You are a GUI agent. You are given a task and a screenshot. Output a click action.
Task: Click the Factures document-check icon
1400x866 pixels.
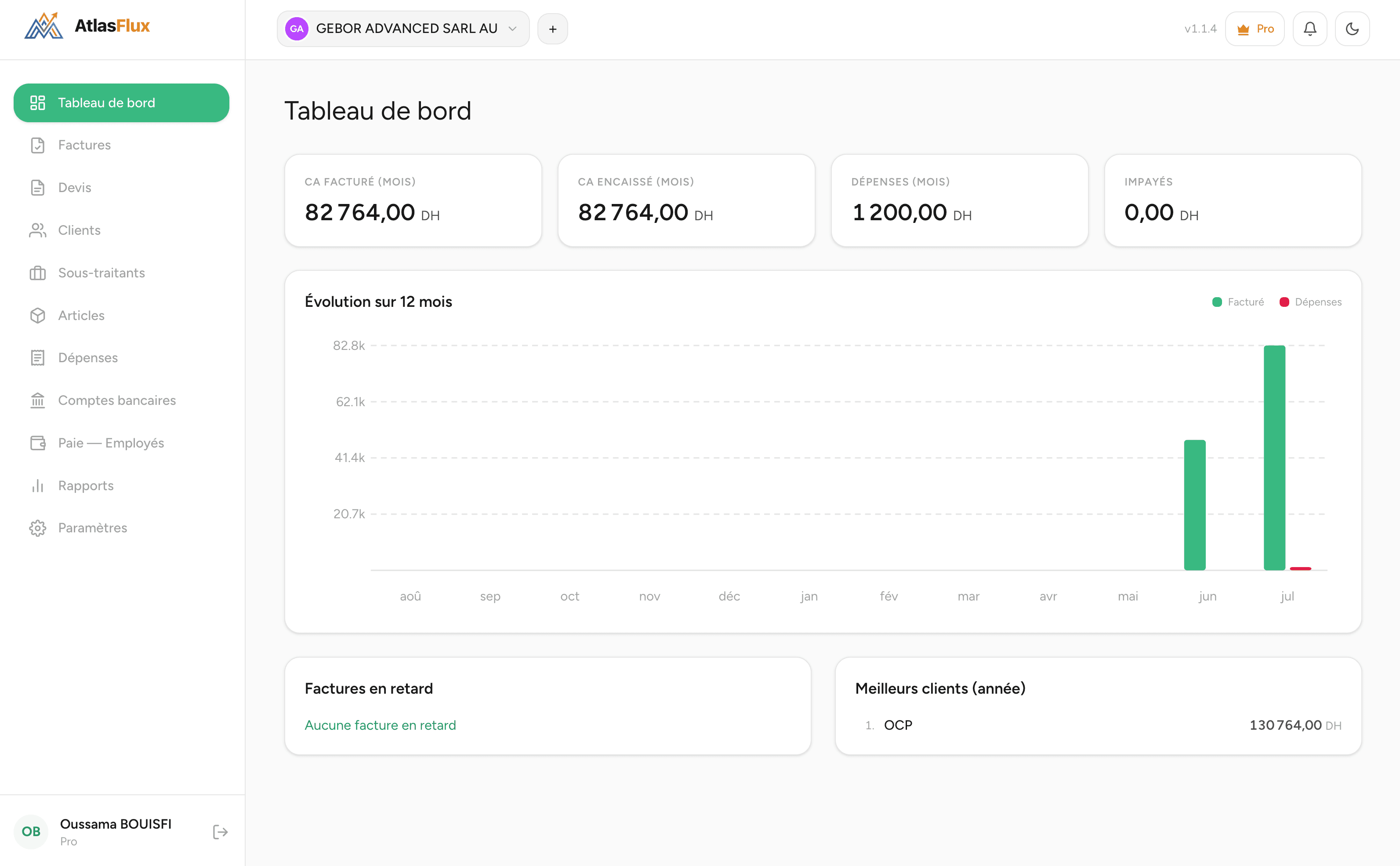click(38, 145)
